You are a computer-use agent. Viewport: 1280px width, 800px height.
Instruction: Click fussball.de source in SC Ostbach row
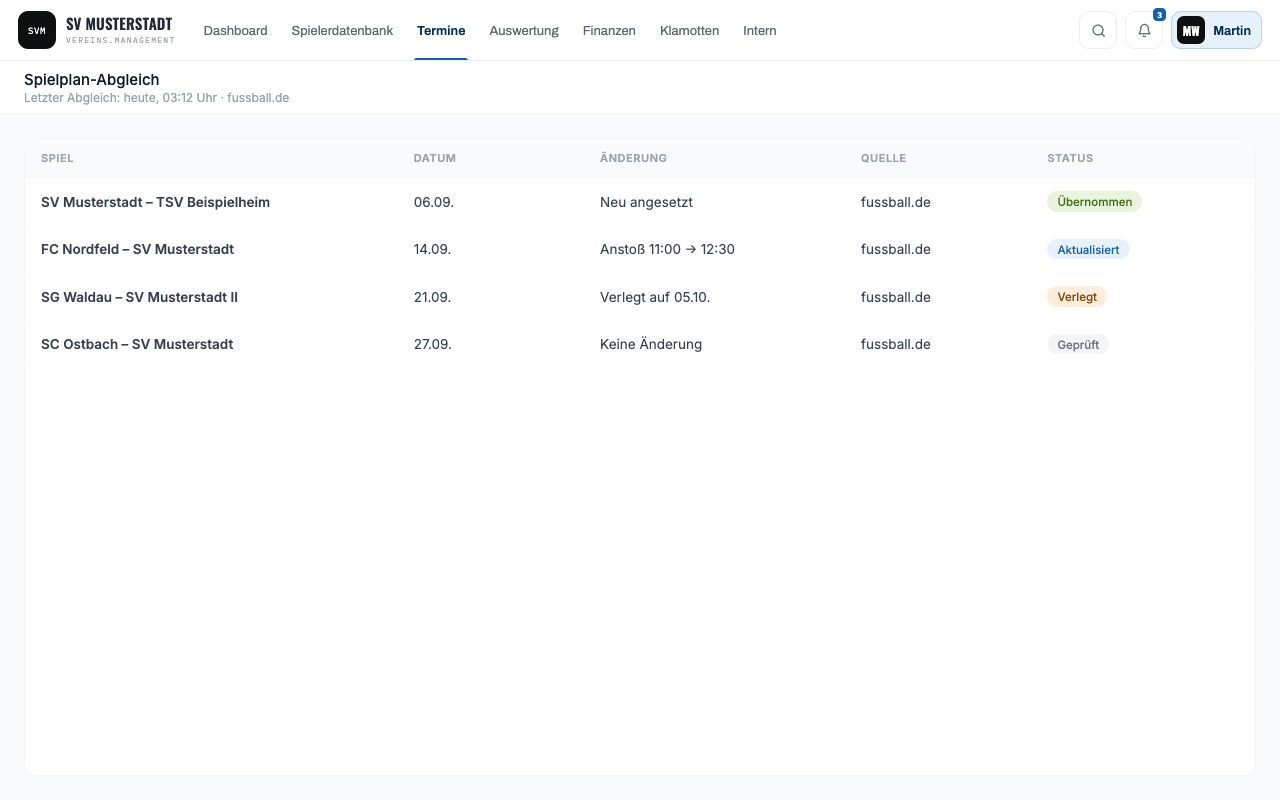[896, 344]
